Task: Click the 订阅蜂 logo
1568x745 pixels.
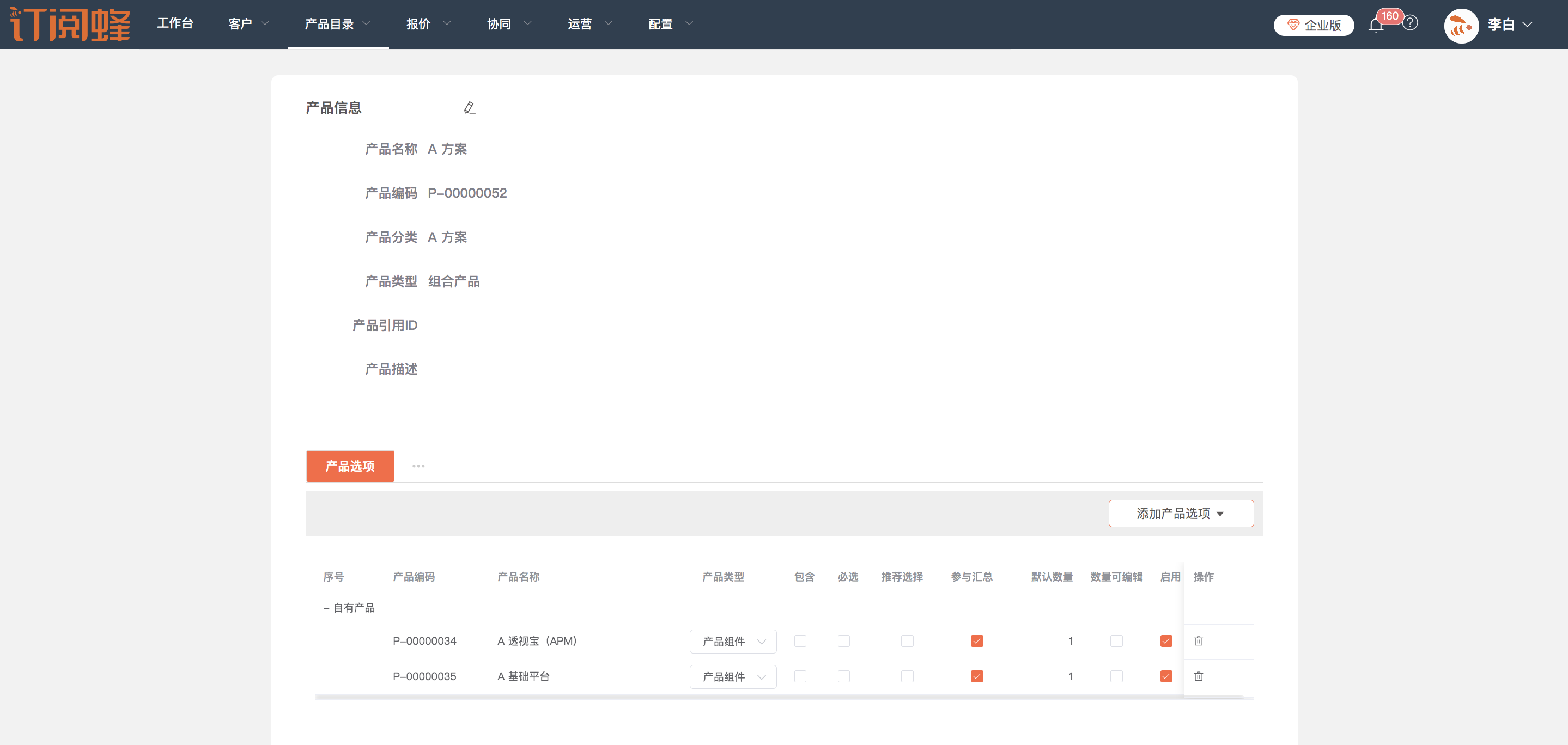Action: (x=71, y=25)
